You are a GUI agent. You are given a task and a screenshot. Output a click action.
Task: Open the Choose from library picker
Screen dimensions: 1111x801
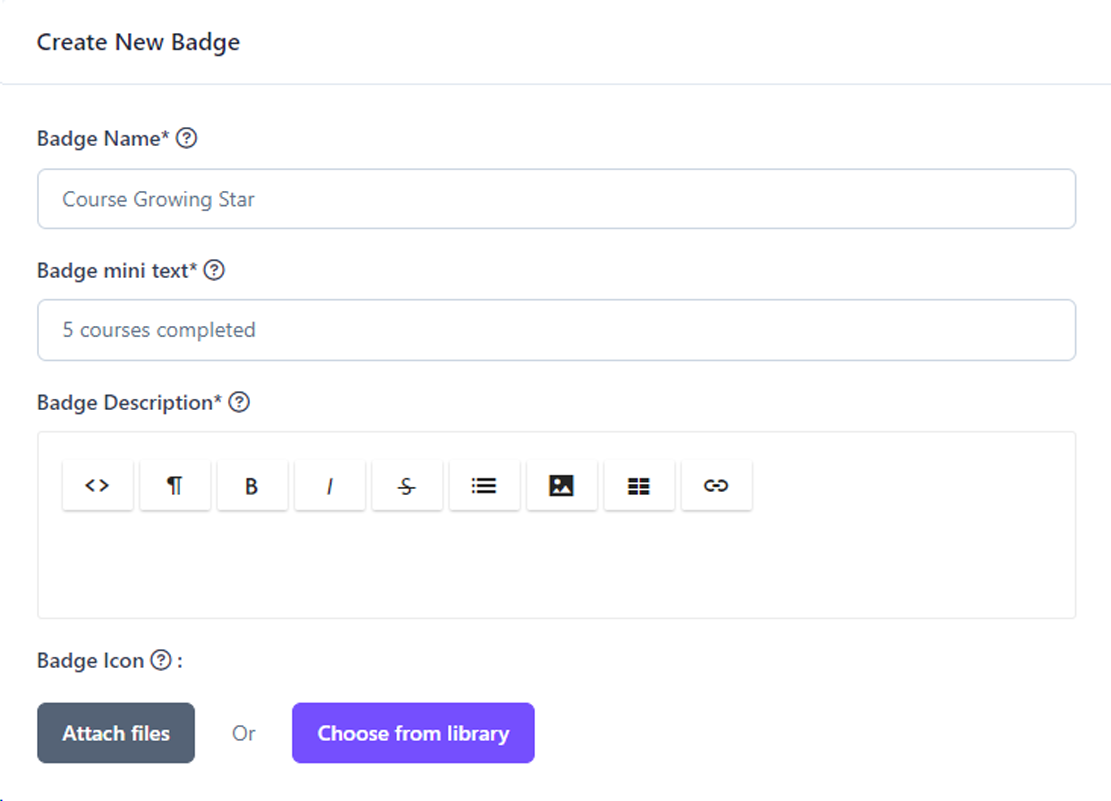413,733
